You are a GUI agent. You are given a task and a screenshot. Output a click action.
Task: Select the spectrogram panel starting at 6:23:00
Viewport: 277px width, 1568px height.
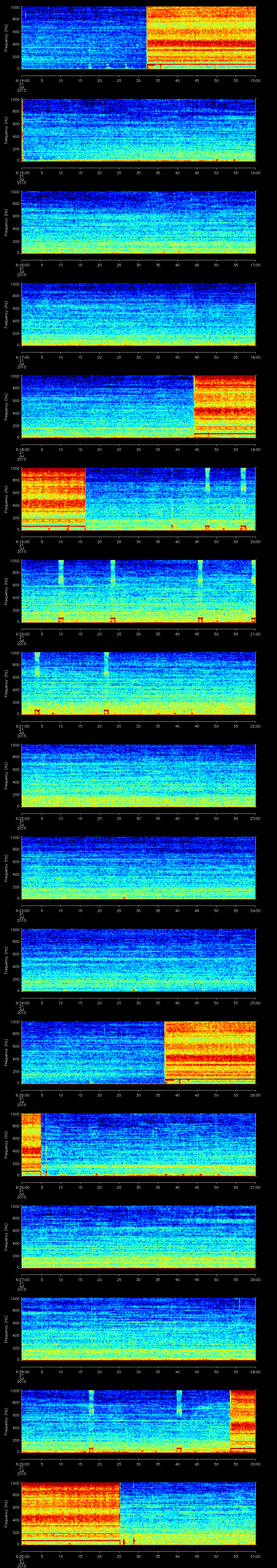tap(139, 868)
